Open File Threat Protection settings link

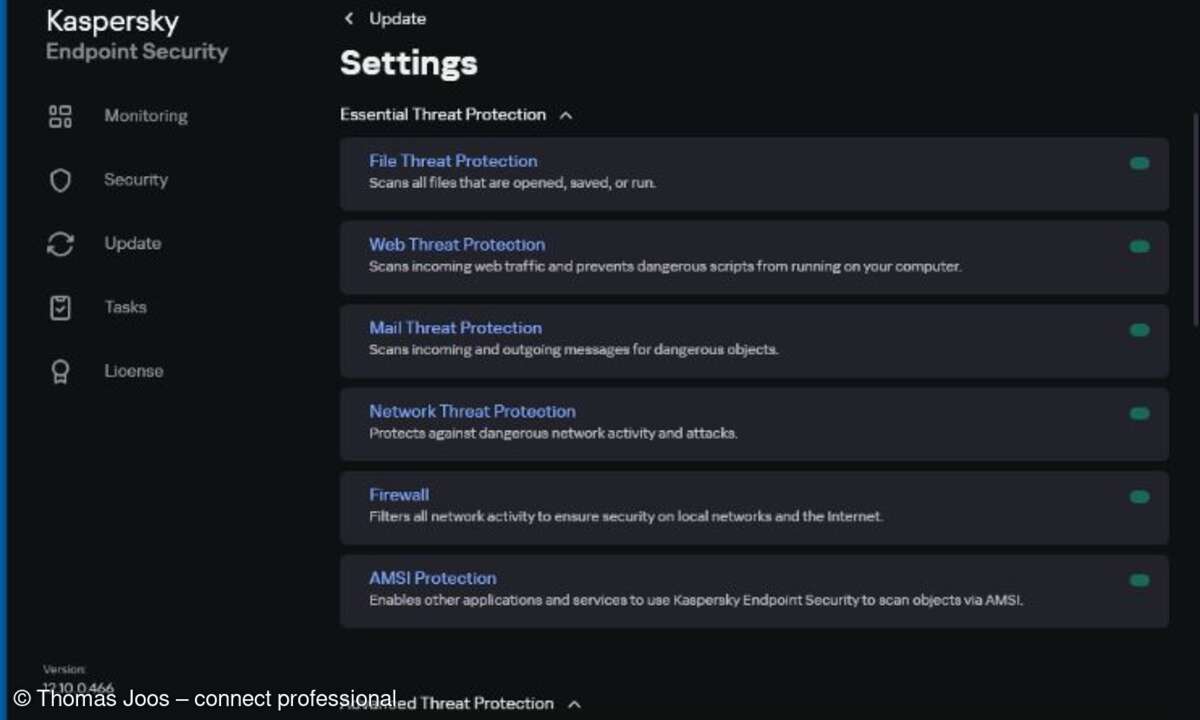(x=453, y=161)
